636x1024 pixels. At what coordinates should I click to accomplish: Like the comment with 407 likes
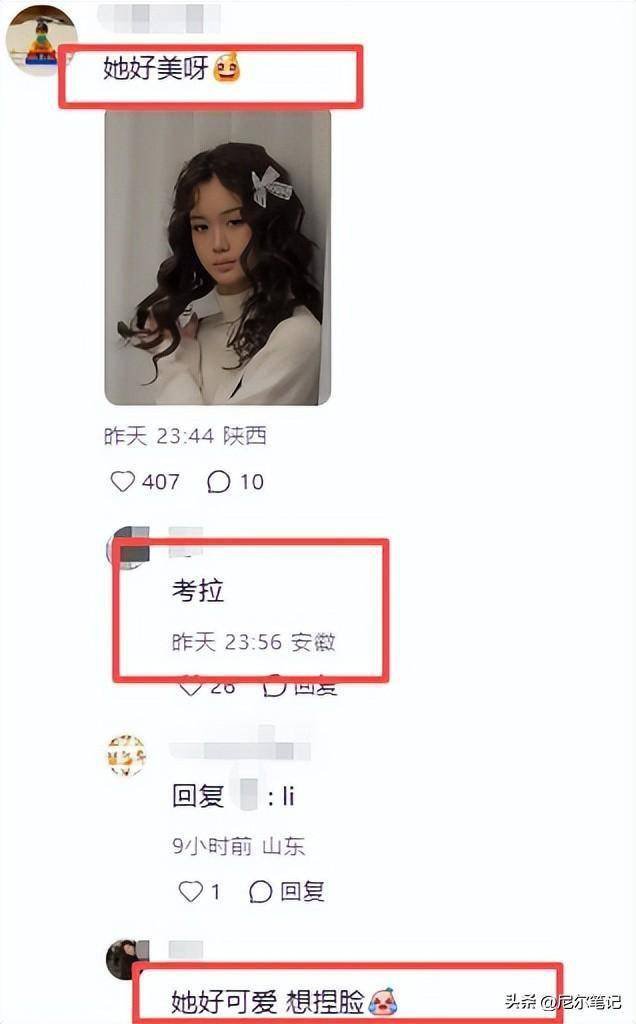[122, 482]
